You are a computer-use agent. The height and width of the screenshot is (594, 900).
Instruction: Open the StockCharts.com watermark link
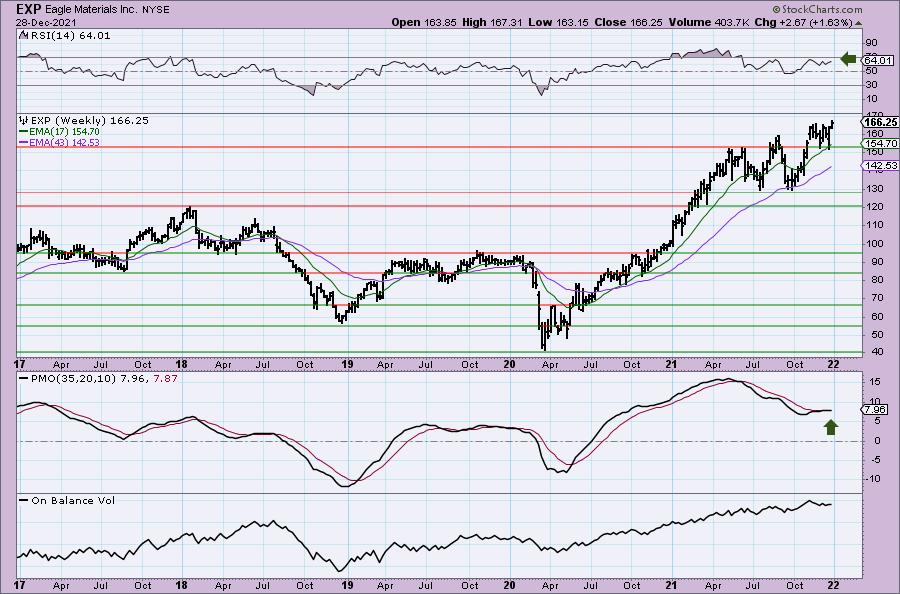coord(817,9)
